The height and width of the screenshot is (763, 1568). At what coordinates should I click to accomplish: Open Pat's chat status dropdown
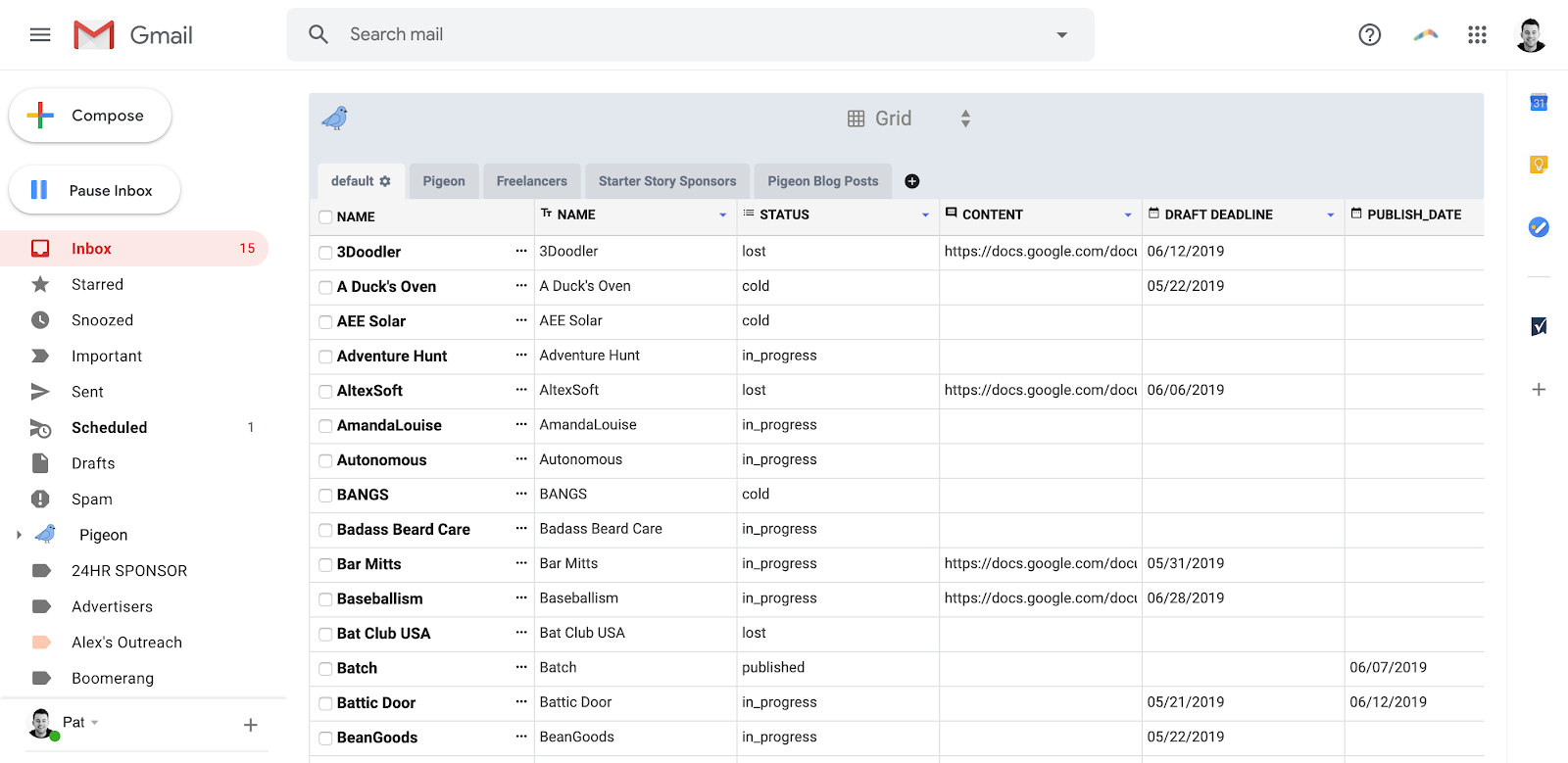pyautogui.click(x=95, y=723)
